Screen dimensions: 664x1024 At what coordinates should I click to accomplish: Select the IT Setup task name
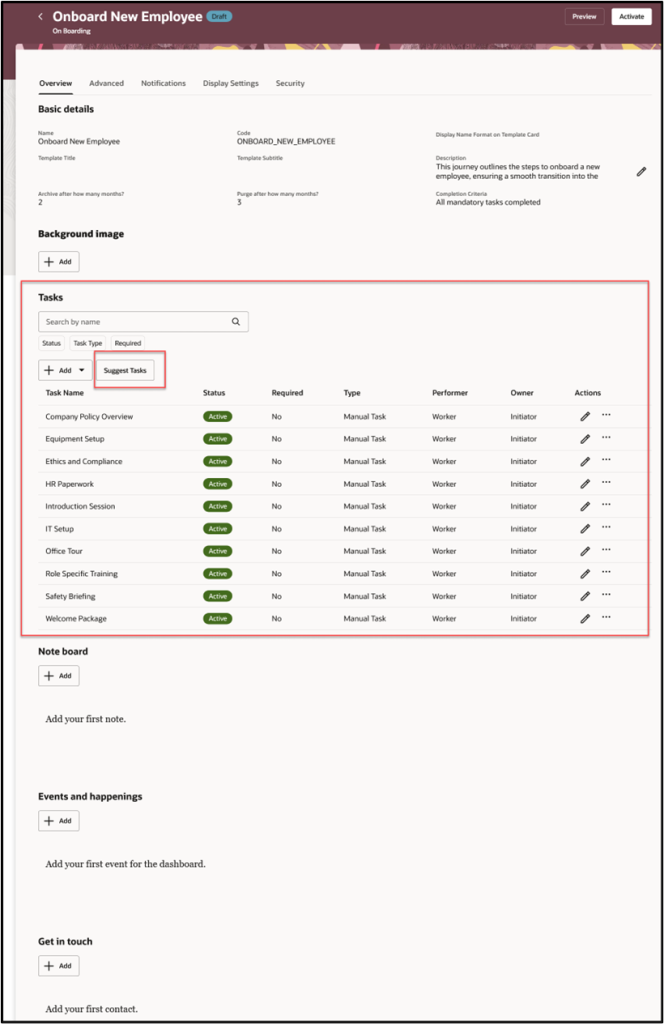[x=59, y=529]
